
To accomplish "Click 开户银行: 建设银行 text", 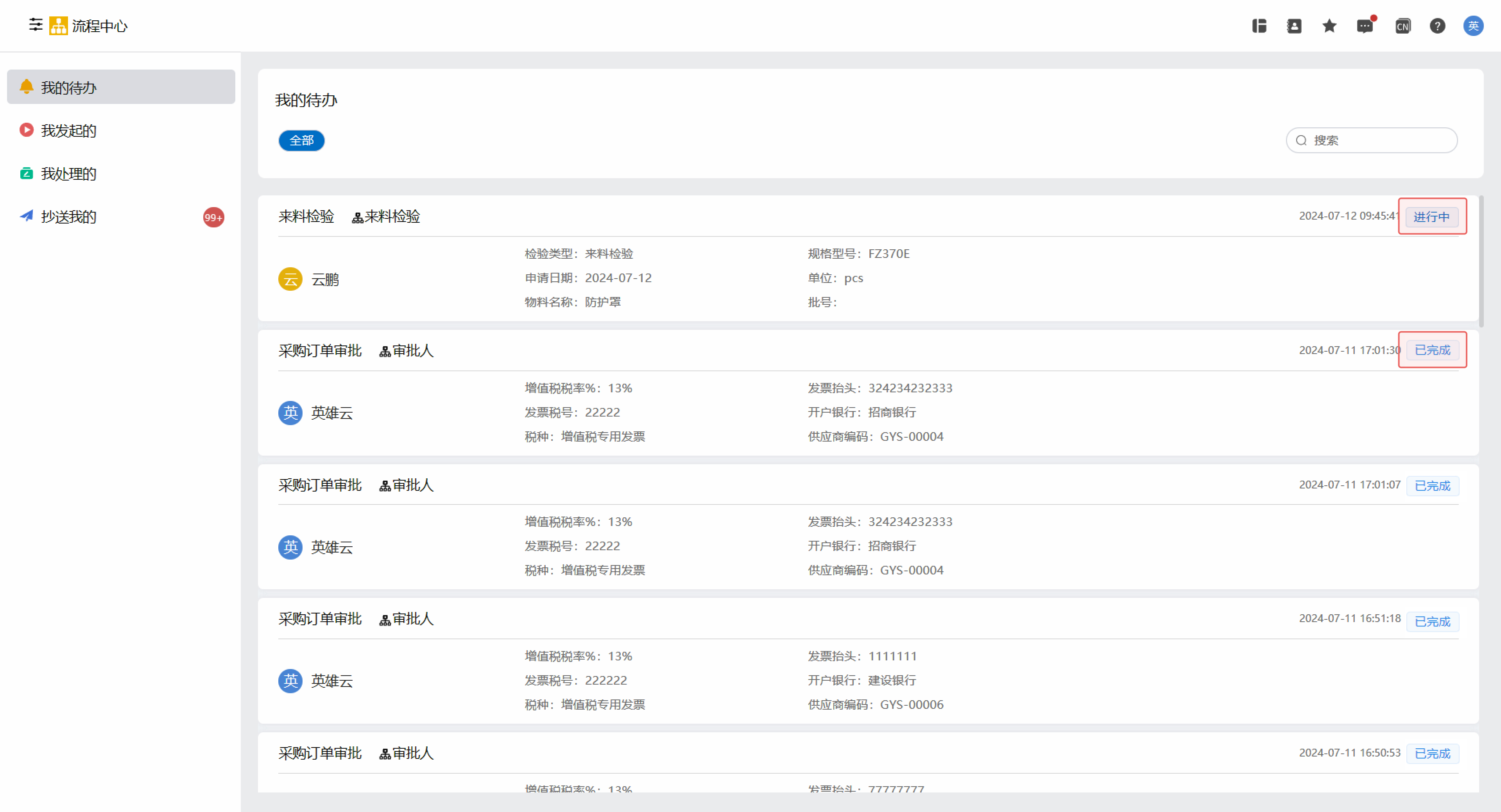I will pyautogui.click(x=862, y=680).
